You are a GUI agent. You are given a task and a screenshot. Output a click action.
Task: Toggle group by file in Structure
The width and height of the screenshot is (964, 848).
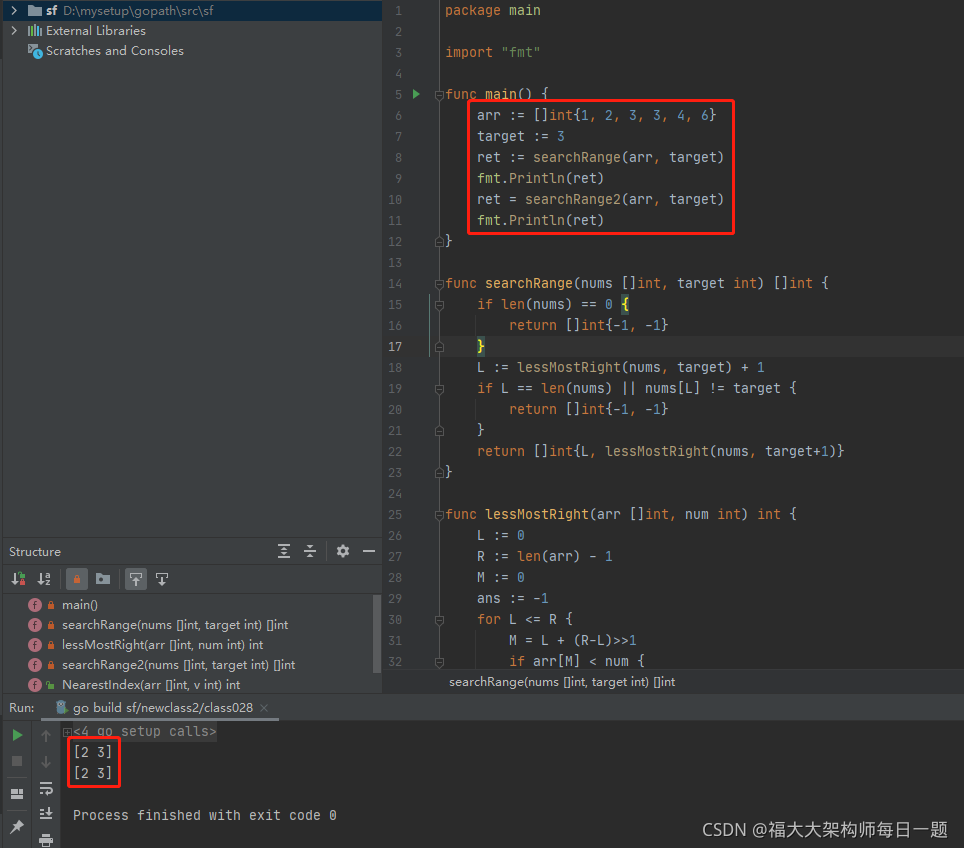pos(103,579)
